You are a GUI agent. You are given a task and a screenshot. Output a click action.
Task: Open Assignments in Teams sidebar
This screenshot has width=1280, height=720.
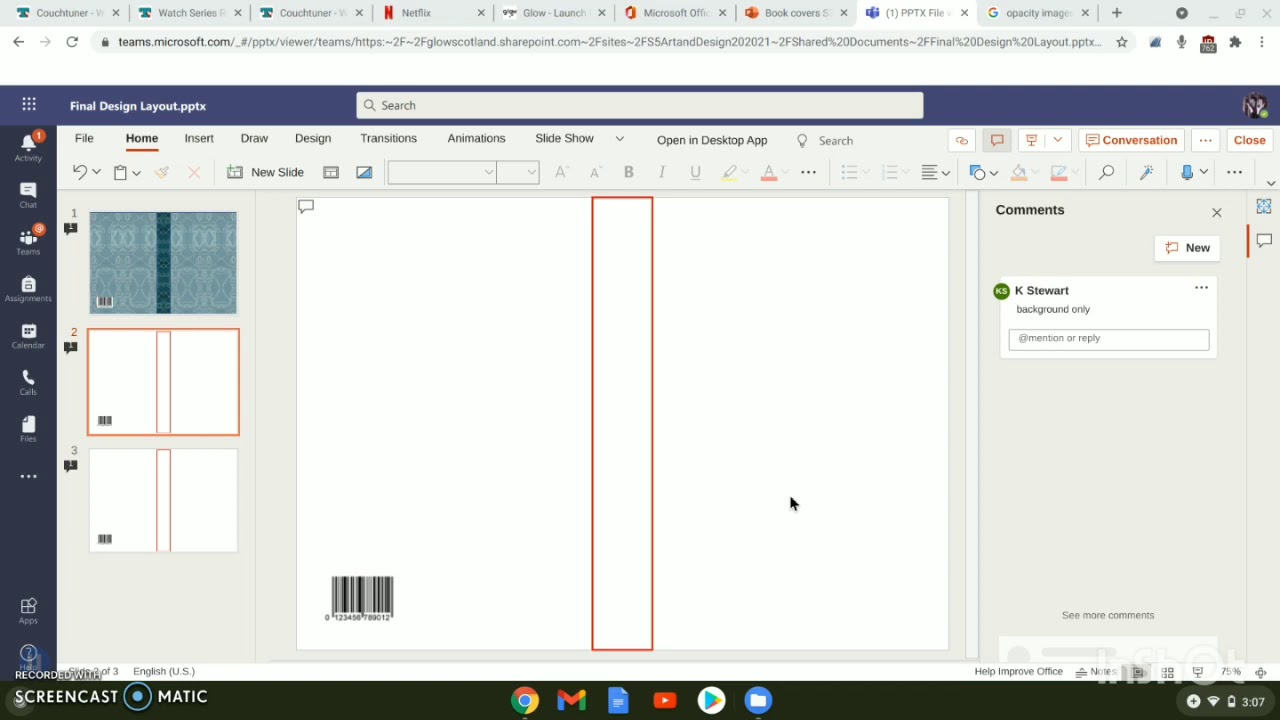(28, 289)
